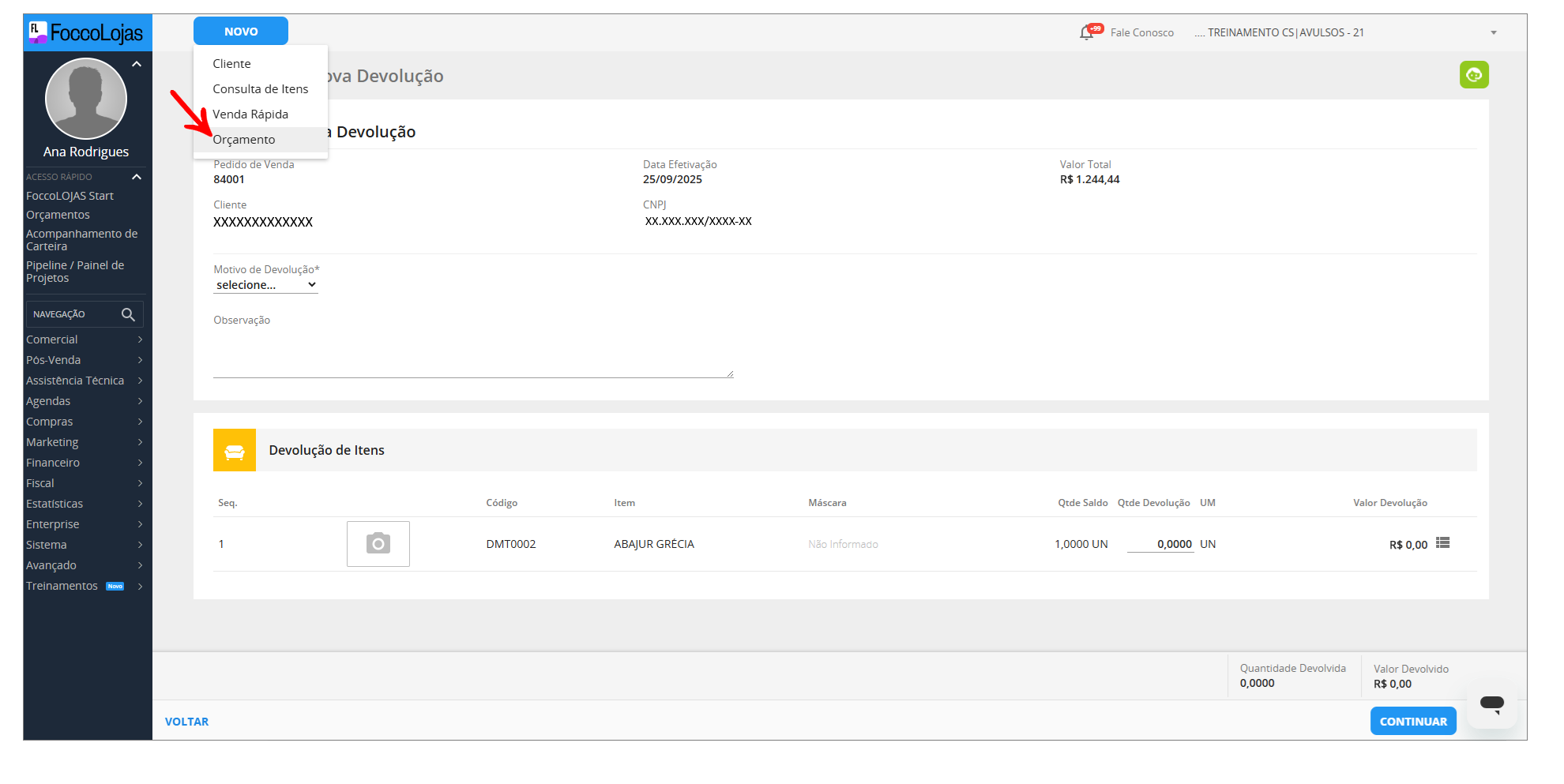Open the floating chat bubble widget
The width and height of the screenshot is (1564, 784).
pos(1491,703)
